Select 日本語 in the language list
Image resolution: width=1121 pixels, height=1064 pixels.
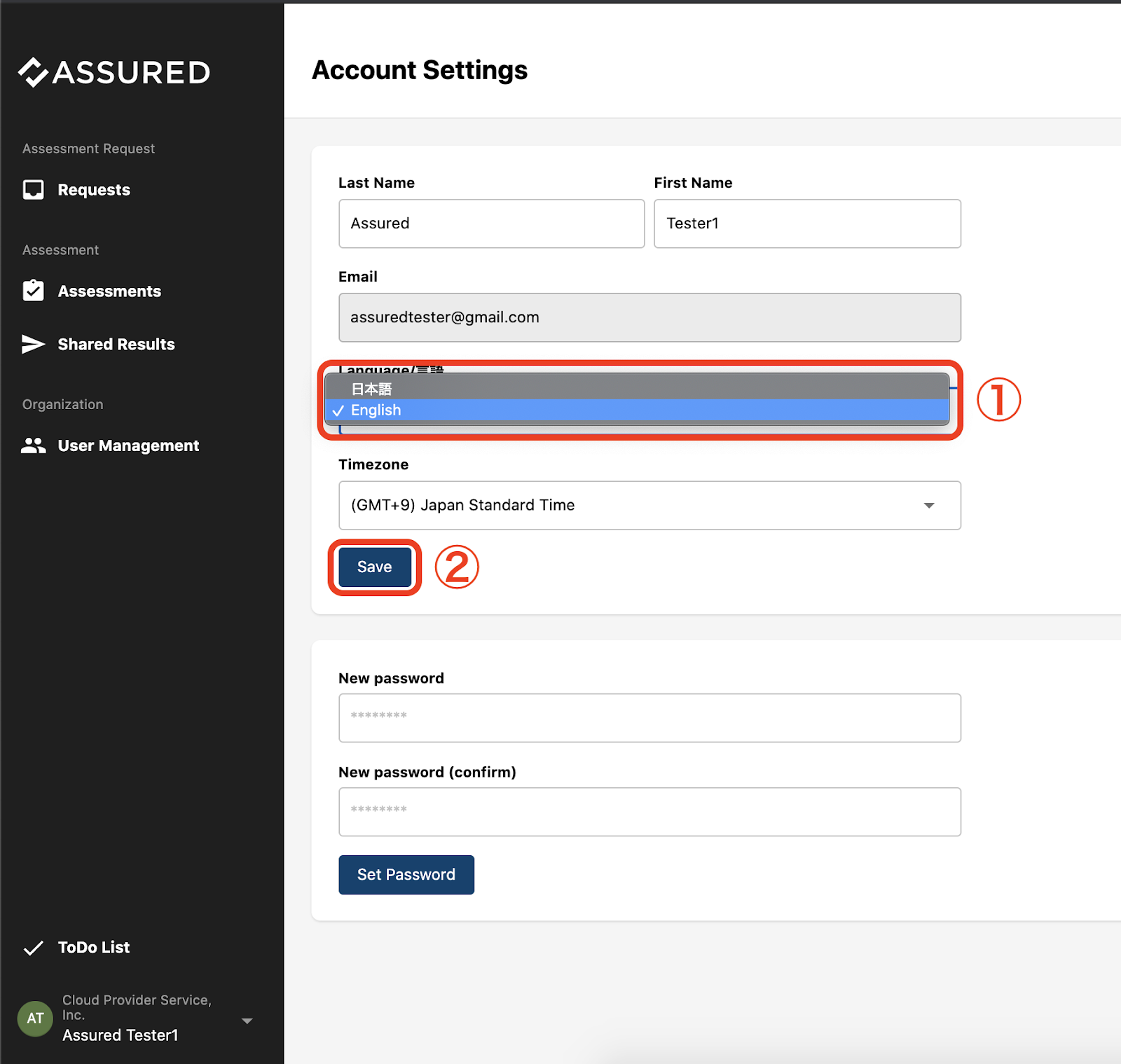click(x=637, y=389)
